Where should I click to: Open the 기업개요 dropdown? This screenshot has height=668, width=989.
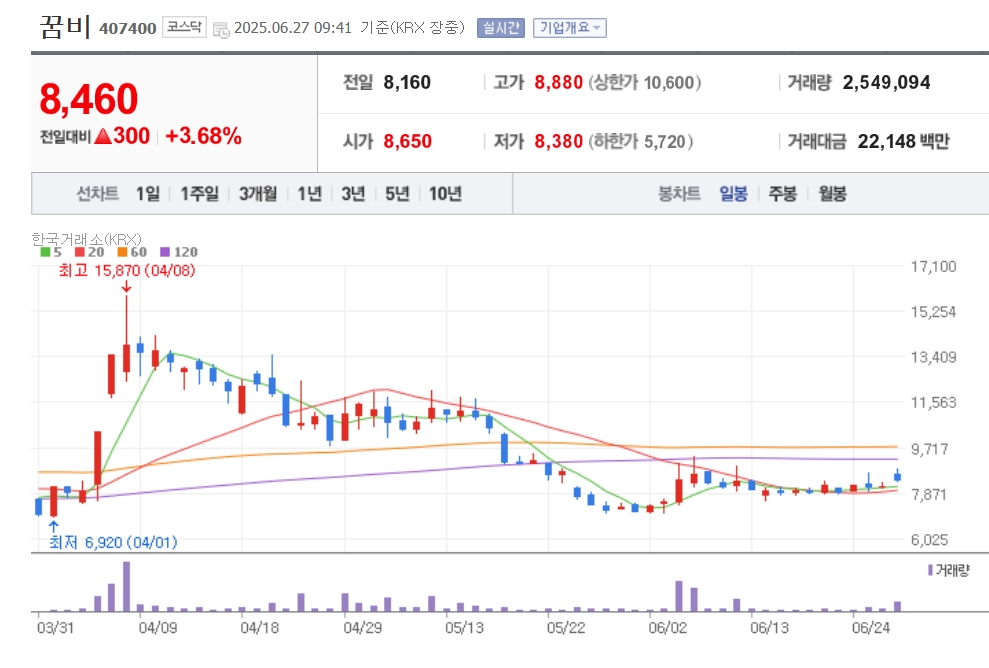570,28
